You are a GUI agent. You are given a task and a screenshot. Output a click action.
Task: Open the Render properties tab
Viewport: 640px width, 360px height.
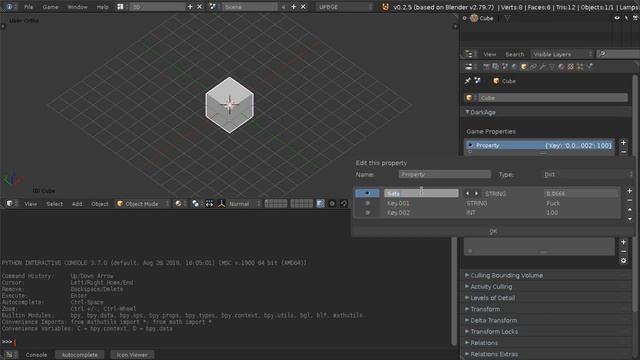point(486,67)
